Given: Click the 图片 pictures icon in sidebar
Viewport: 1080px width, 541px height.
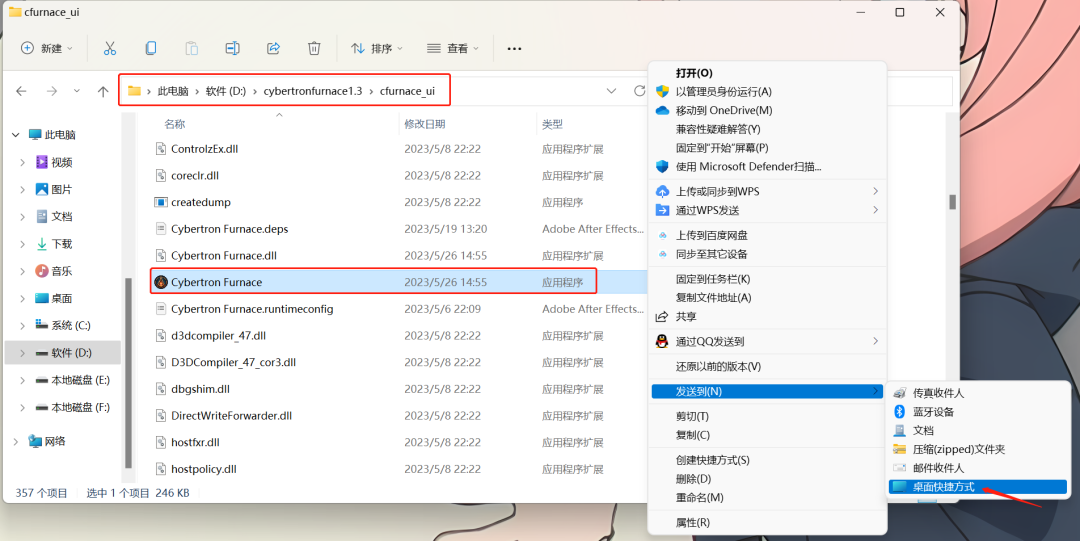Looking at the screenshot, I should click(41, 189).
